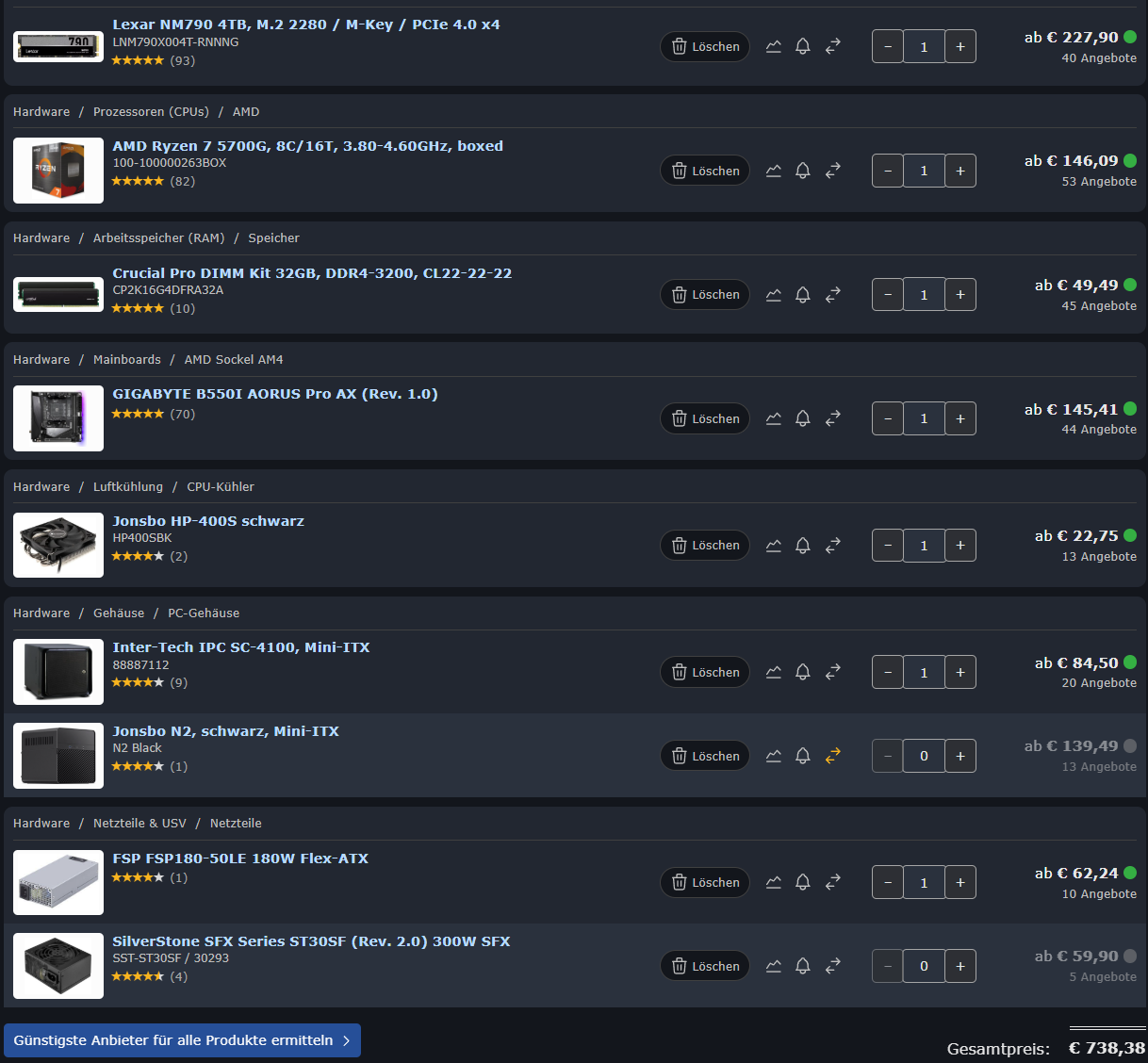Increase quantity of SilverStone ST30SF power supply
Screen dimensions: 1148x1063
pos(960,966)
